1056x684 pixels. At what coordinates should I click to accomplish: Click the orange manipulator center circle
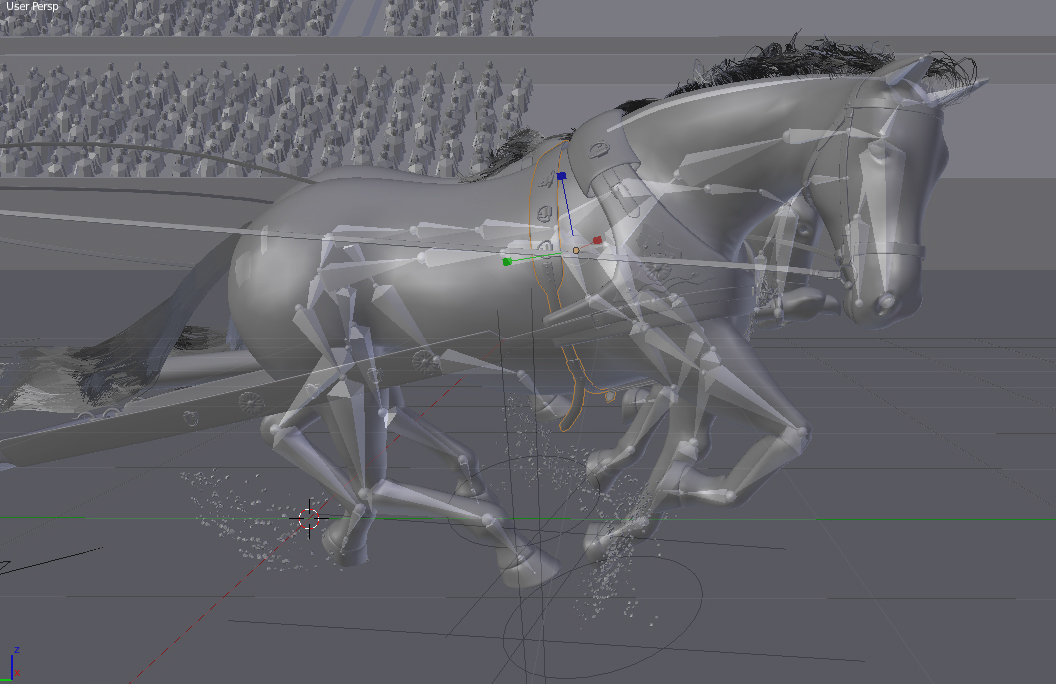click(x=576, y=250)
